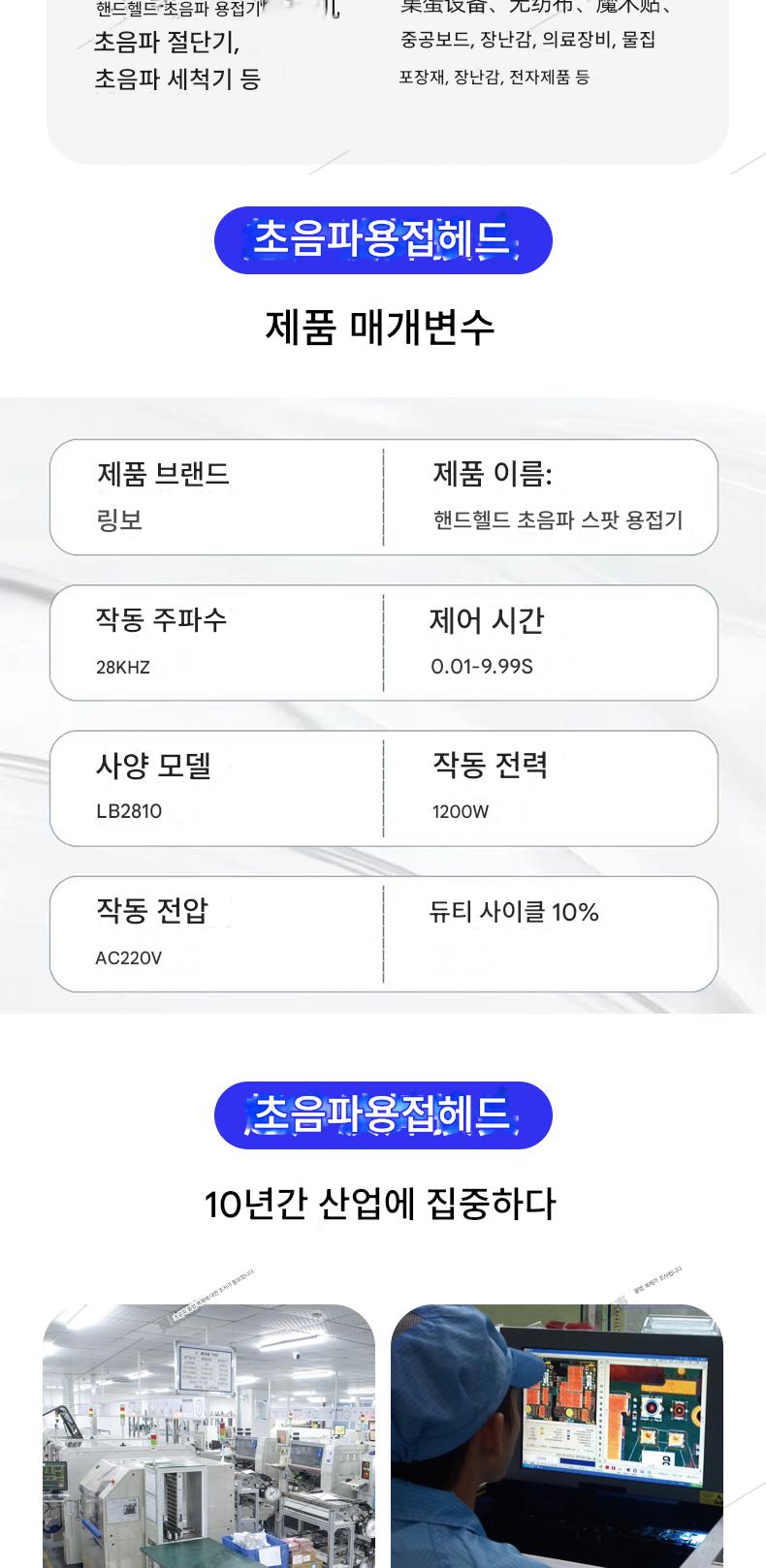Select the LB2810 model value
This screenshot has height=1568, width=766.
[x=129, y=811]
